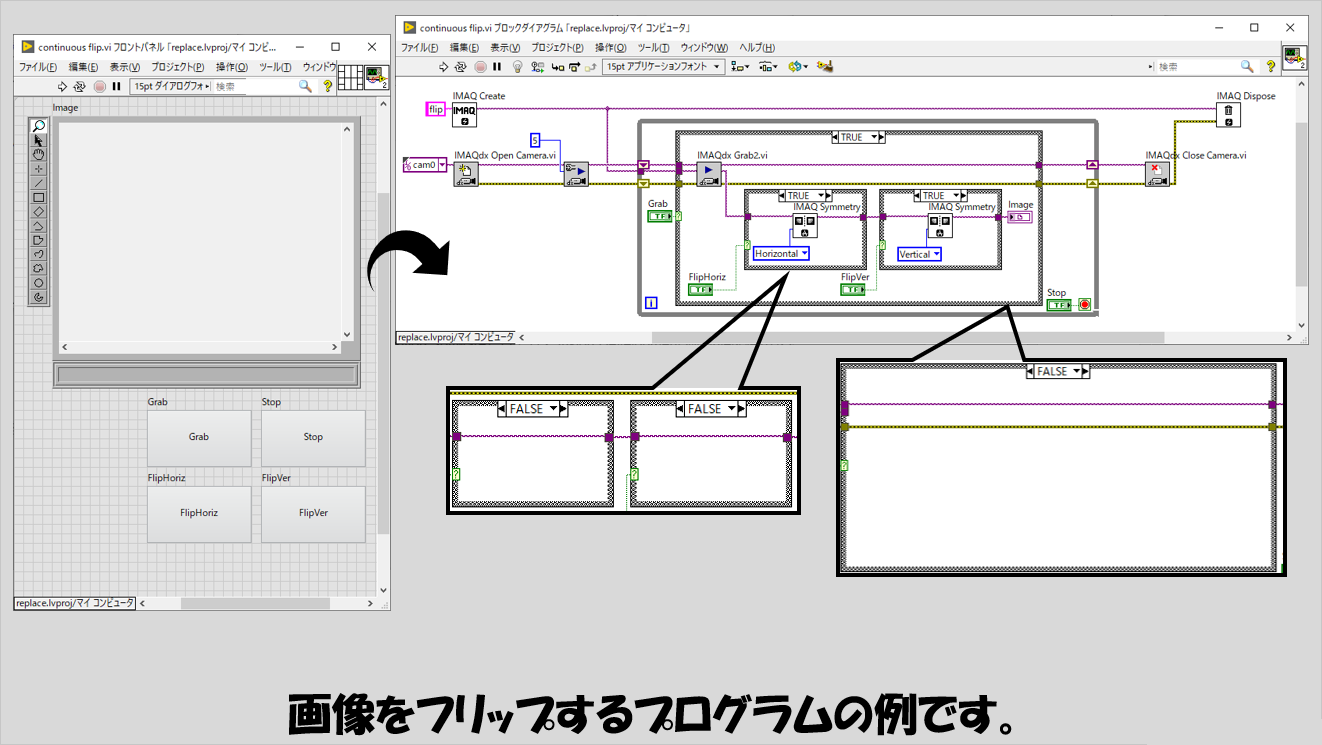Click Run arrow in front panel toolbar
The height and width of the screenshot is (745, 1322).
coord(62,87)
